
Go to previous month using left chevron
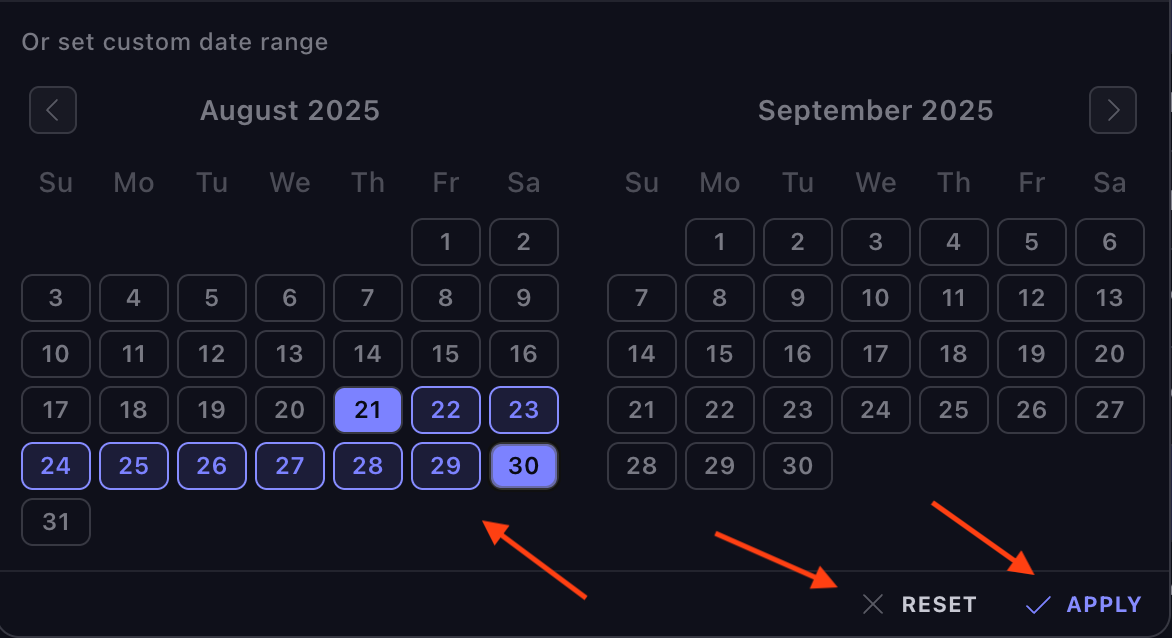pos(53,110)
